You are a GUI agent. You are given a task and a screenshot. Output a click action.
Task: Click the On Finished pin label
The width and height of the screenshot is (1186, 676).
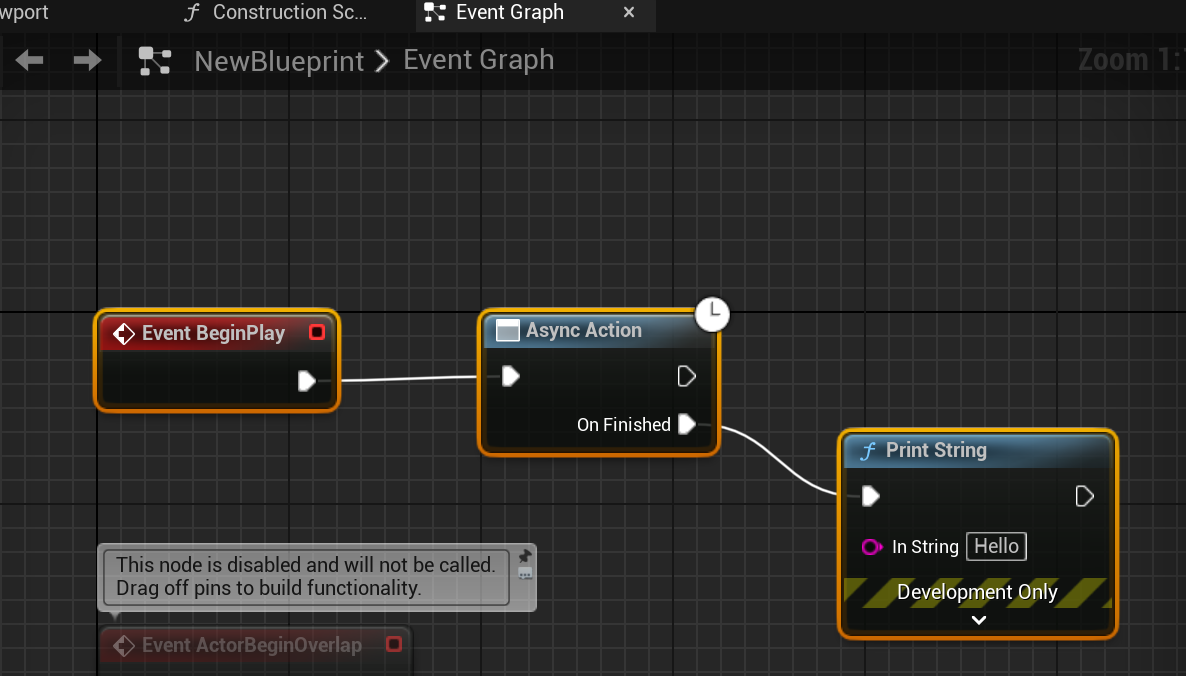(623, 425)
